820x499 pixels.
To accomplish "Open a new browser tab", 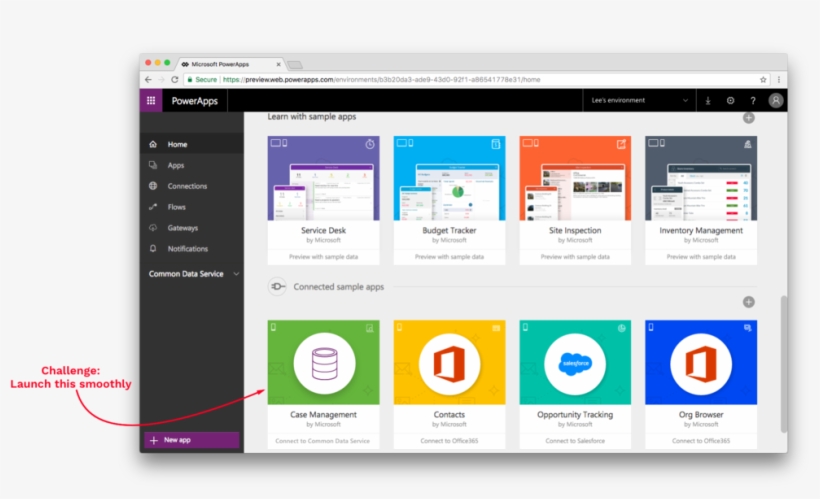I will (295, 65).
